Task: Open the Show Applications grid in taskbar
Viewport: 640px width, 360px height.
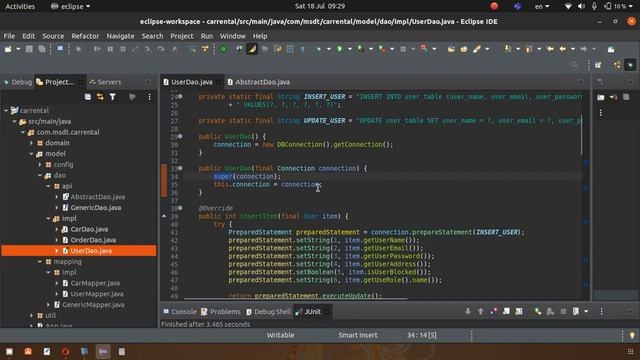Action: point(631,351)
